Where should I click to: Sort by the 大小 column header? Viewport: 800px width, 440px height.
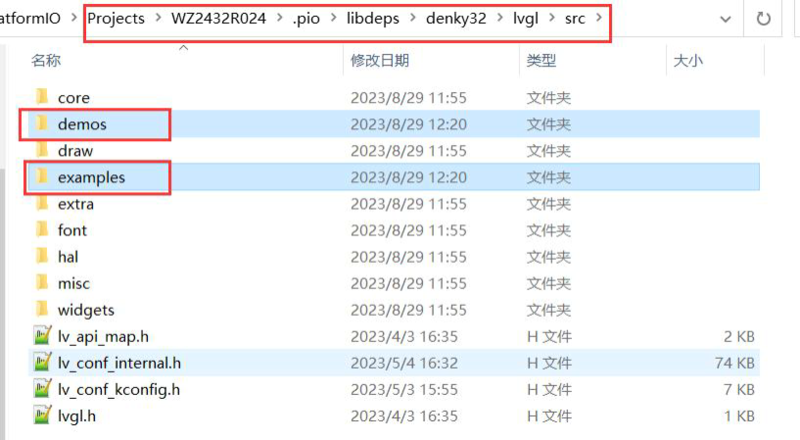[x=688, y=60]
